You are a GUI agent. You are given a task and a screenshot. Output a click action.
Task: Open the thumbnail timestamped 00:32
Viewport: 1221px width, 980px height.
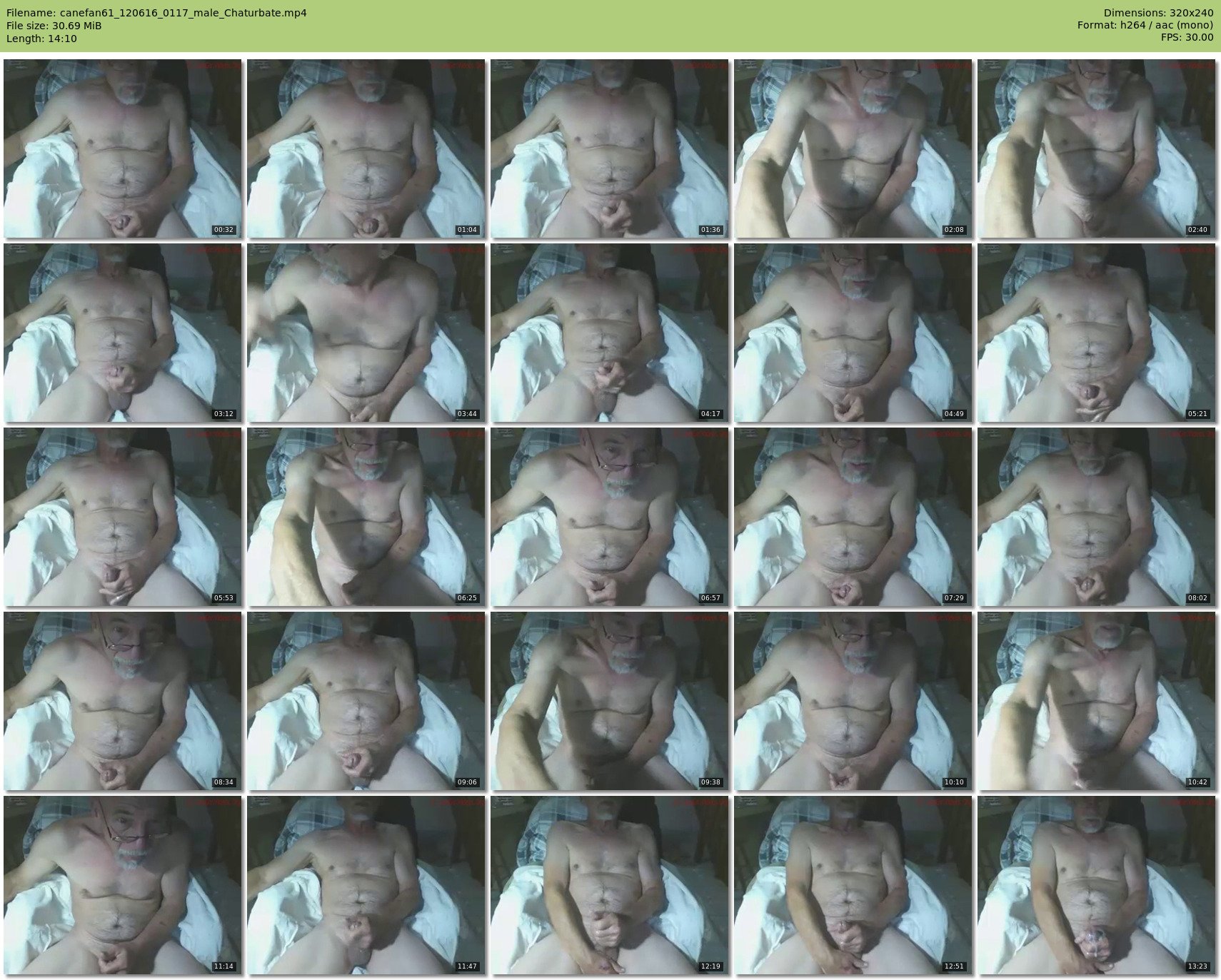point(122,148)
